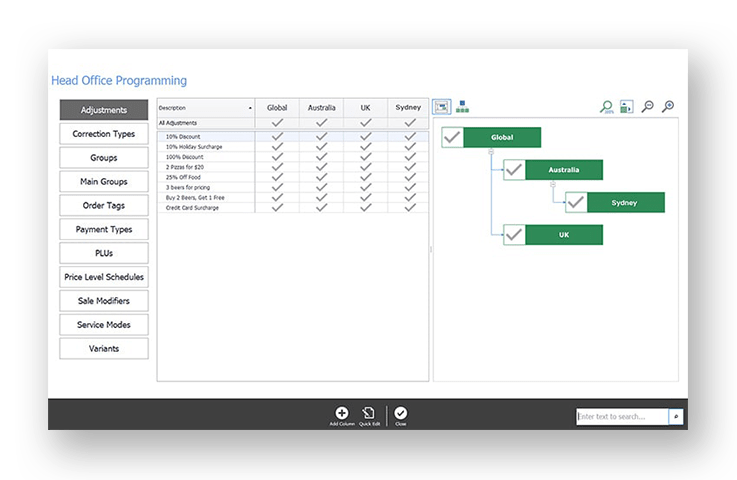Click the Global column header
Viewport: 737px width, 480px height.
[x=277, y=108]
